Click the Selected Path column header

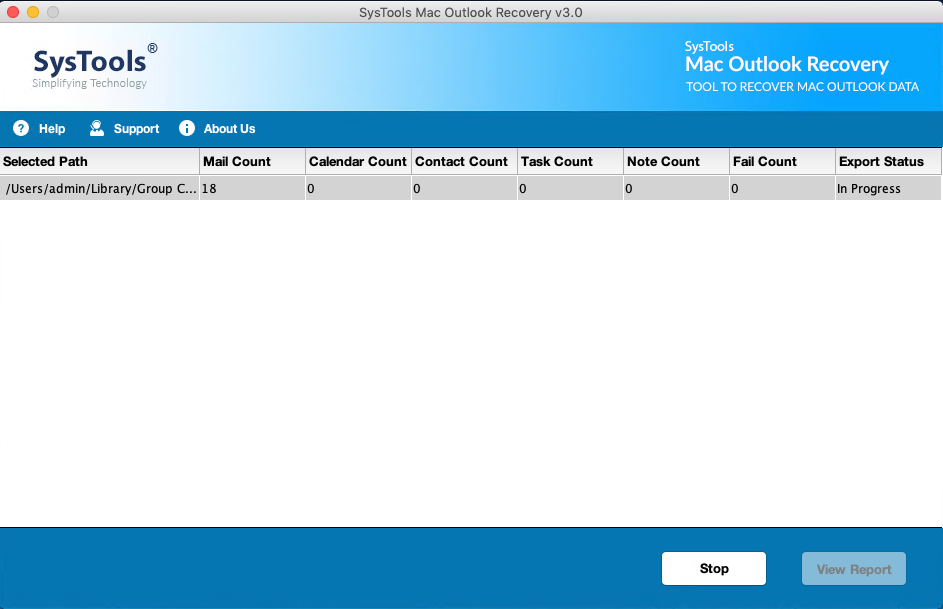pos(100,162)
